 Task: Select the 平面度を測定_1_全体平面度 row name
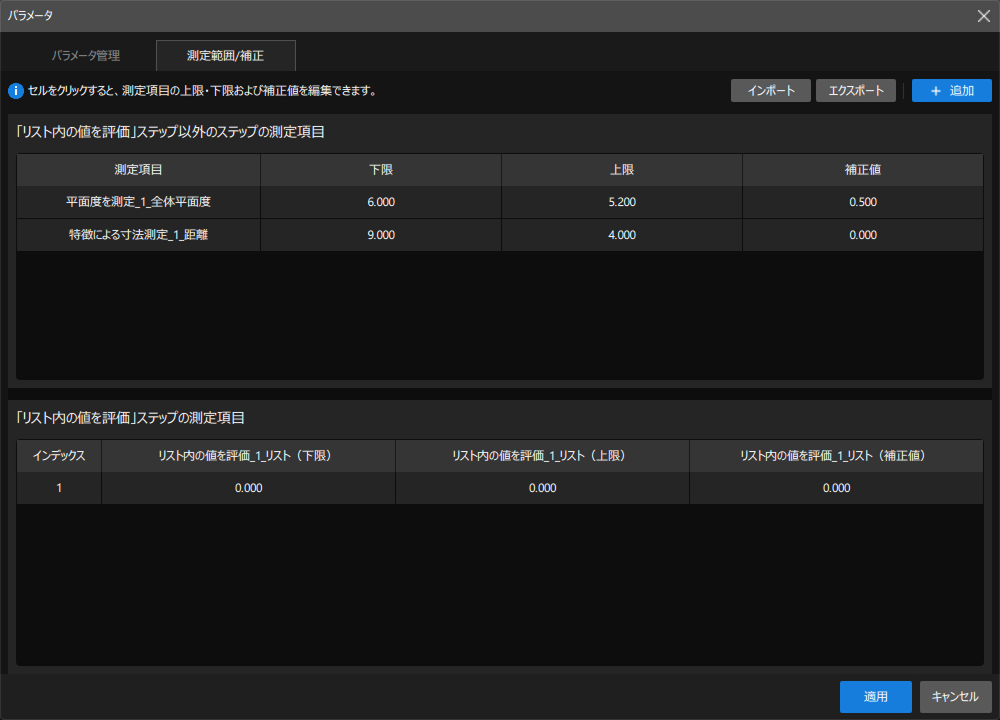(138, 202)
